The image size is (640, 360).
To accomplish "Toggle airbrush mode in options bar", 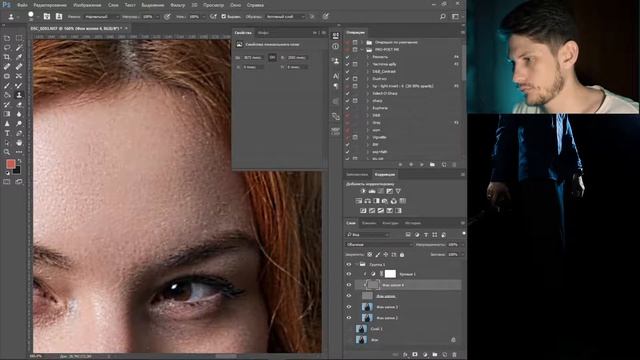I will [x=213, y=17].
